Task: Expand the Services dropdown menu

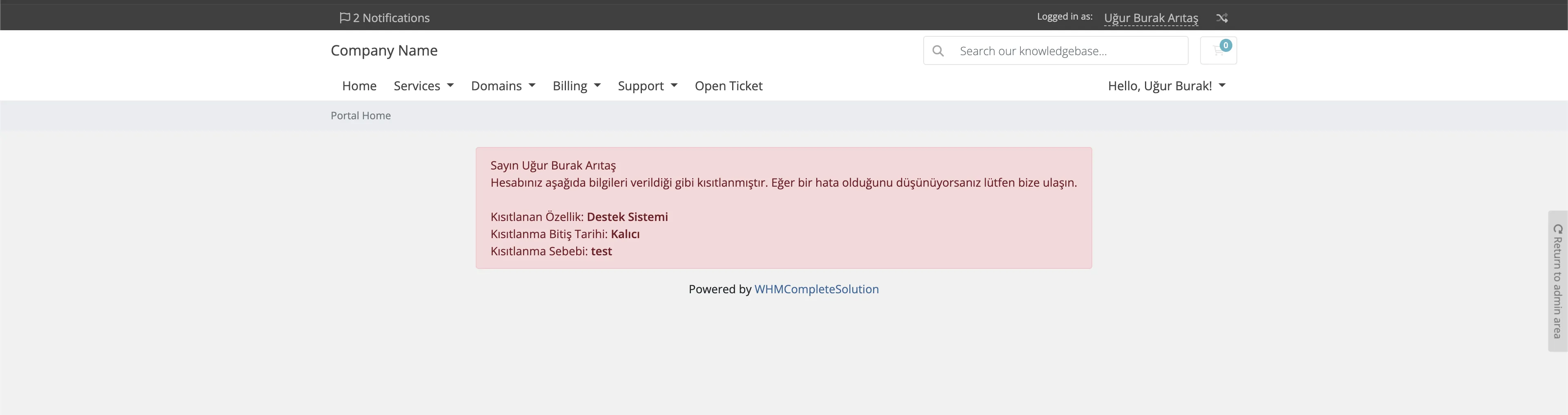Action: tap(424, 86)
